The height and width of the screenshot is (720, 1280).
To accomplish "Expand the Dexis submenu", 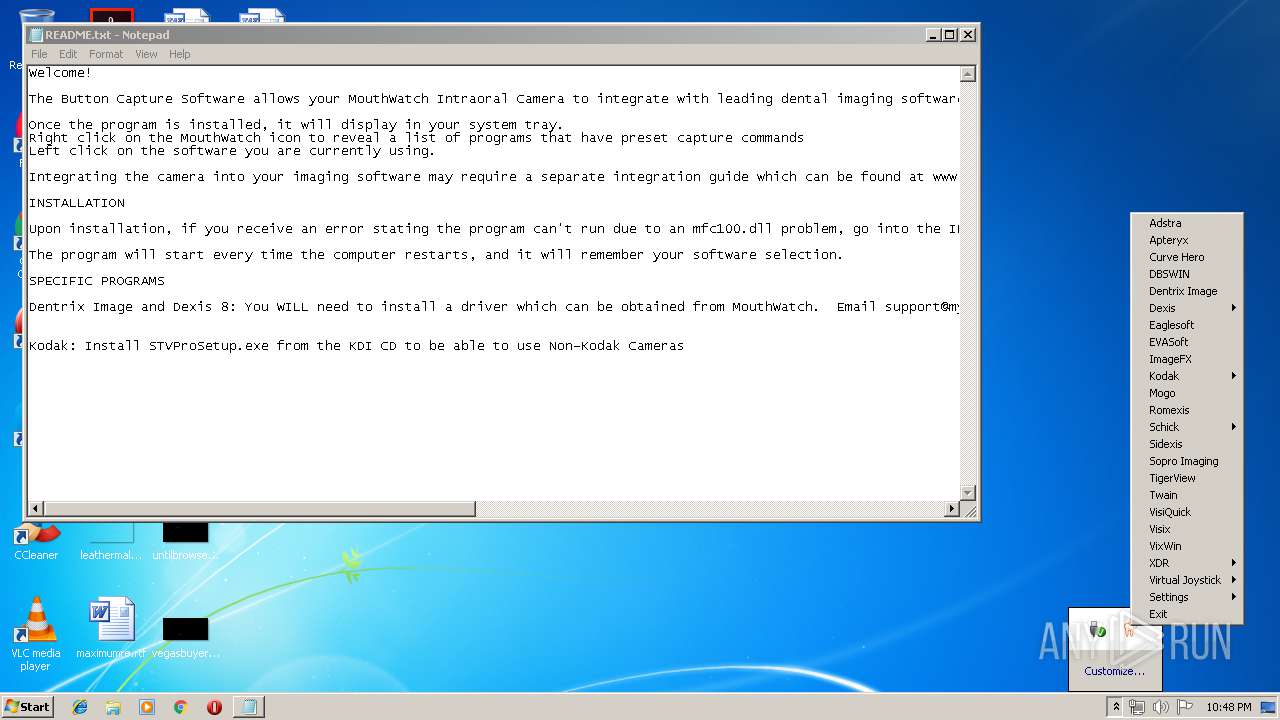I will tap(1187, 308).
